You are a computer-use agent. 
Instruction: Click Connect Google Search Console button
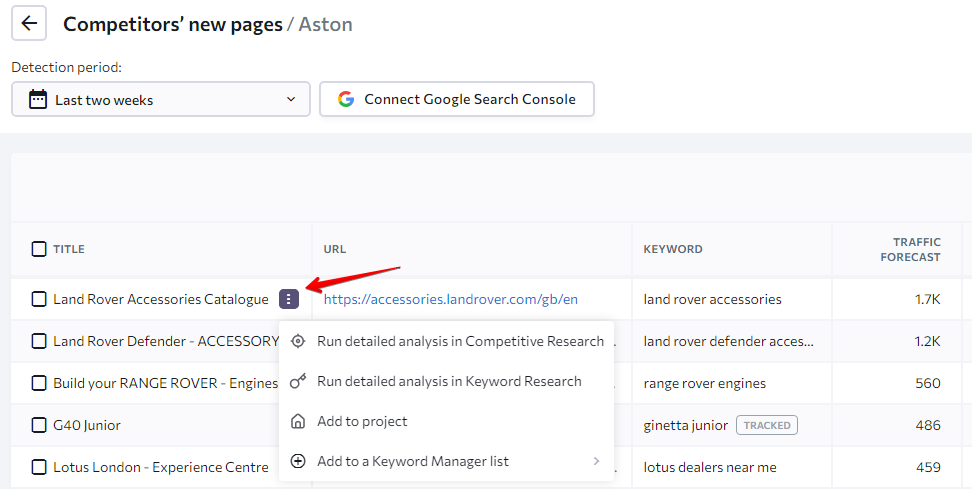pyautogui.click(x=457, y=99)
